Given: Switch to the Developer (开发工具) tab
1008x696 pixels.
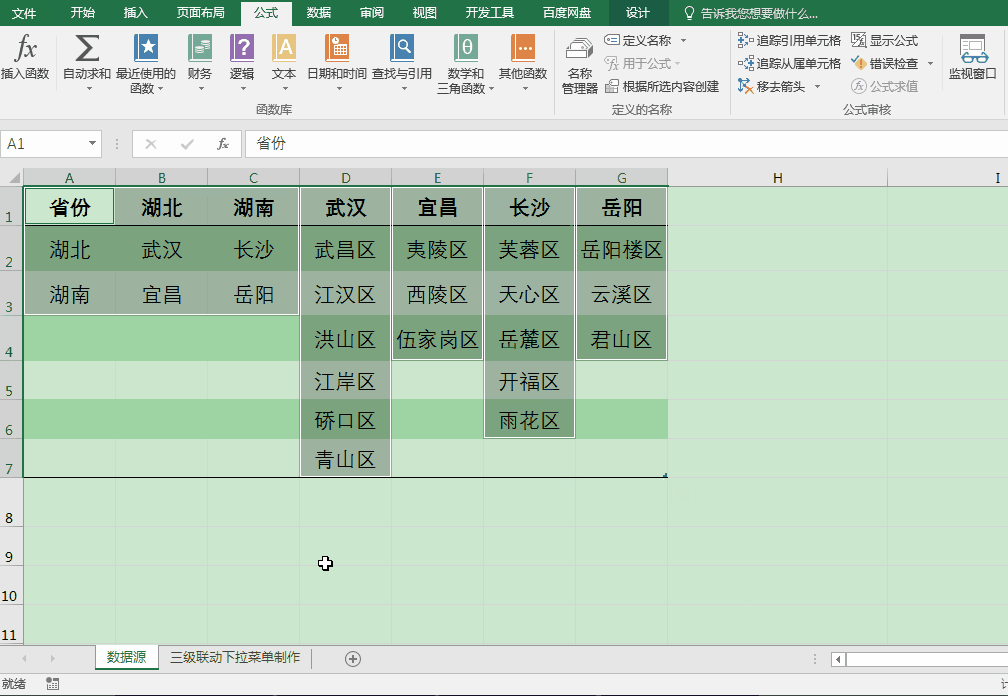Looking at the screenshot, I should (490, 13).
